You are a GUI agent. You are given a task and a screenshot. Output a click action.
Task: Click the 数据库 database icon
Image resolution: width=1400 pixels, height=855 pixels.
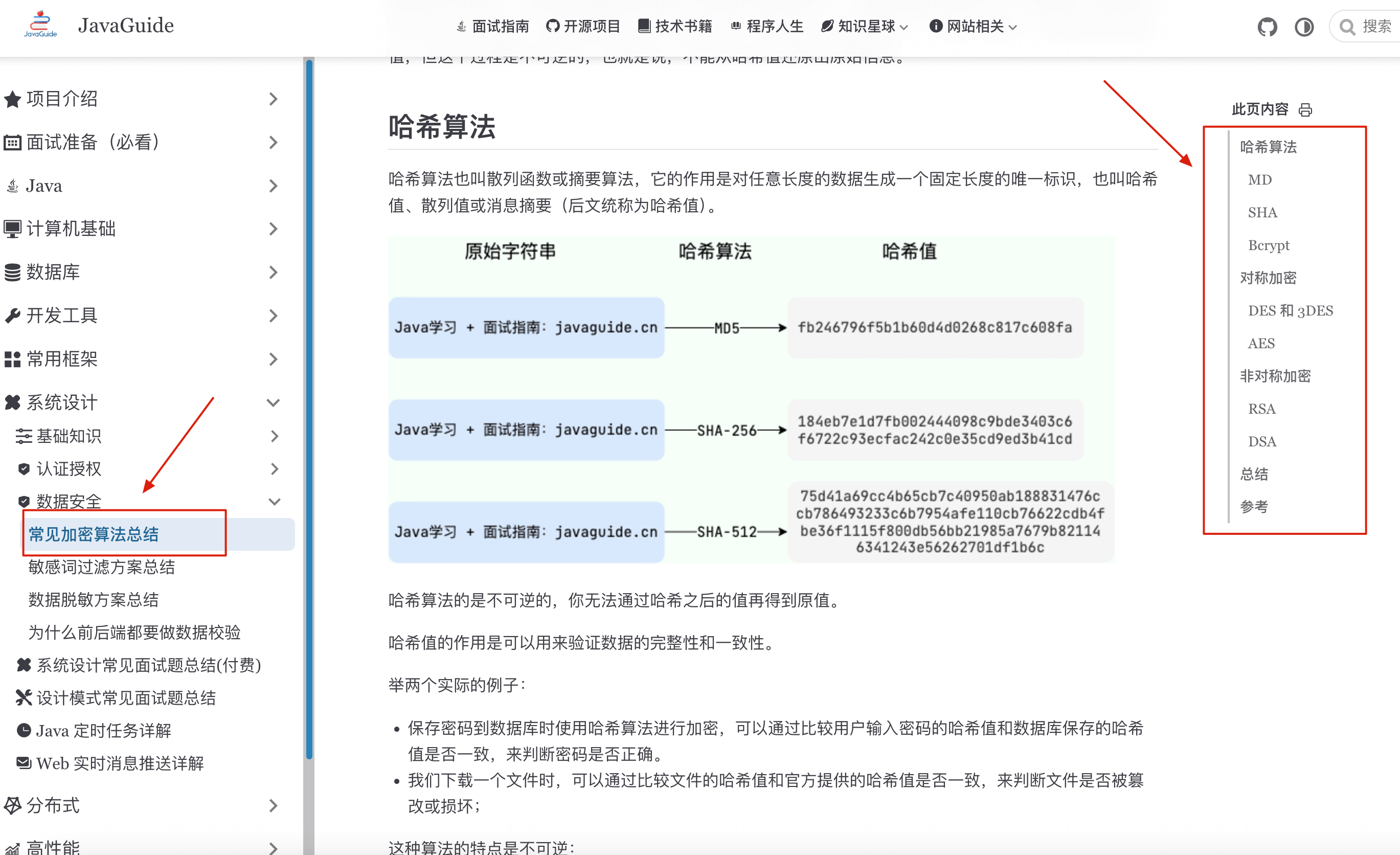[x=12, y=272]
